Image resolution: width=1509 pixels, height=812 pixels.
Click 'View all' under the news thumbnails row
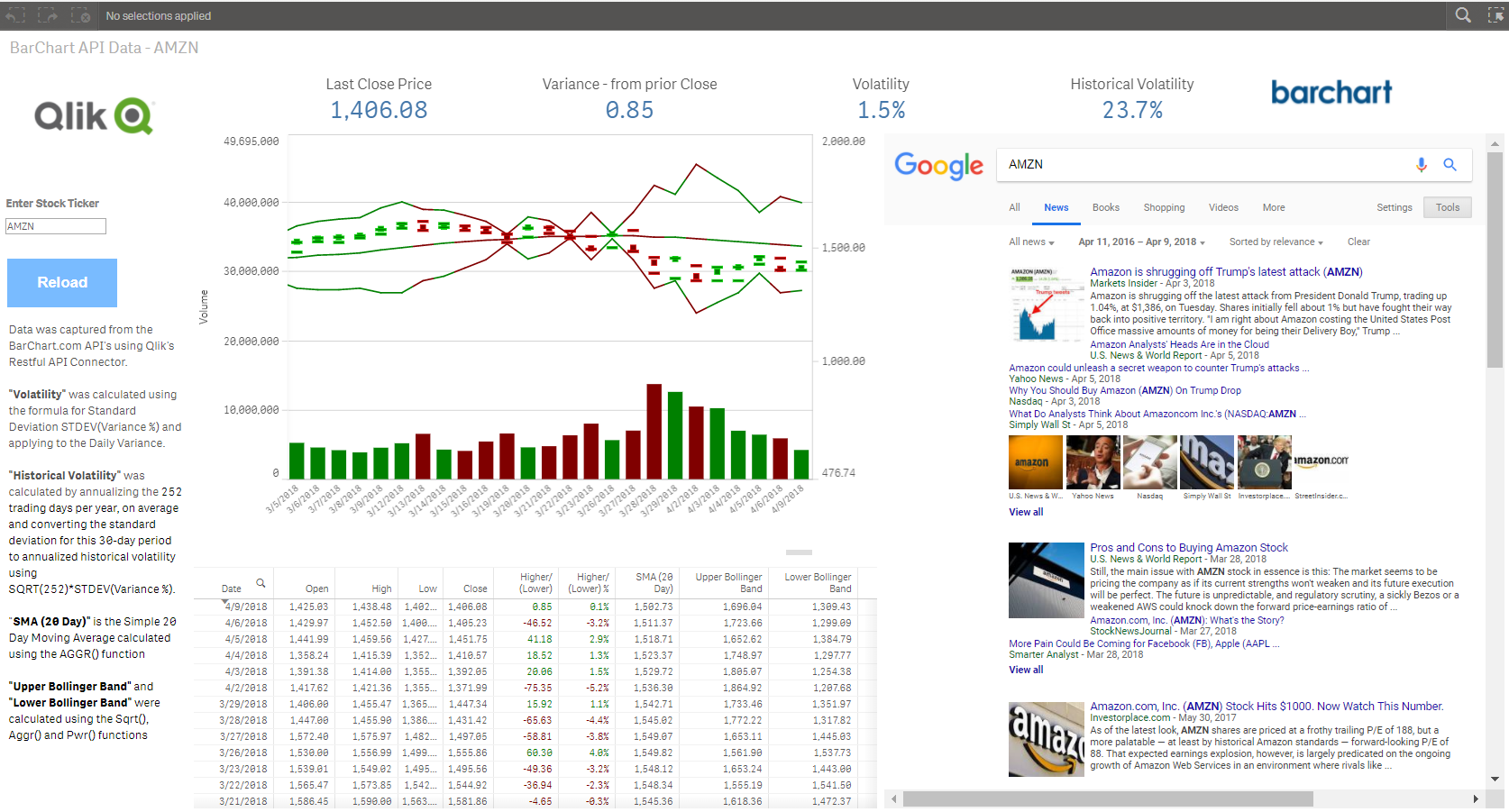click(x=1026, y=512)
